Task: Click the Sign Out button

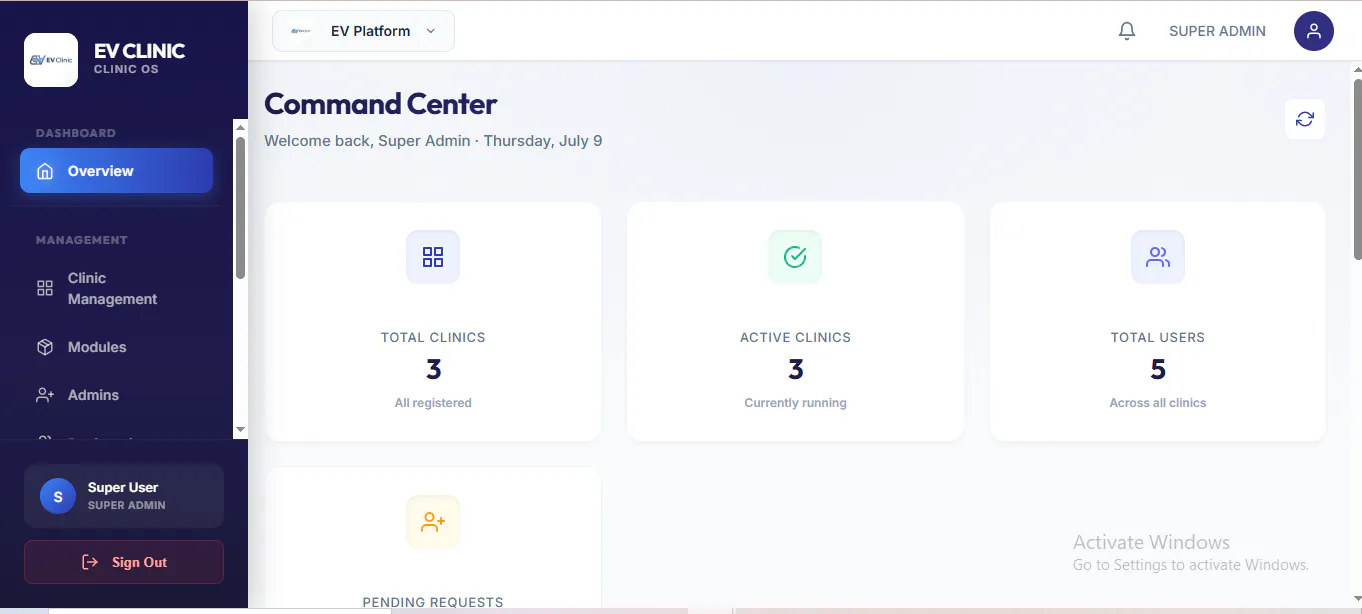Action: coord(124,562)
